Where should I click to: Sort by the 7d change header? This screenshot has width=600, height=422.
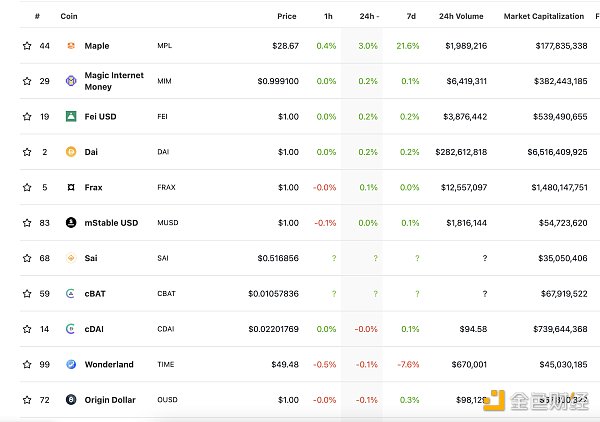pos(412,16)
